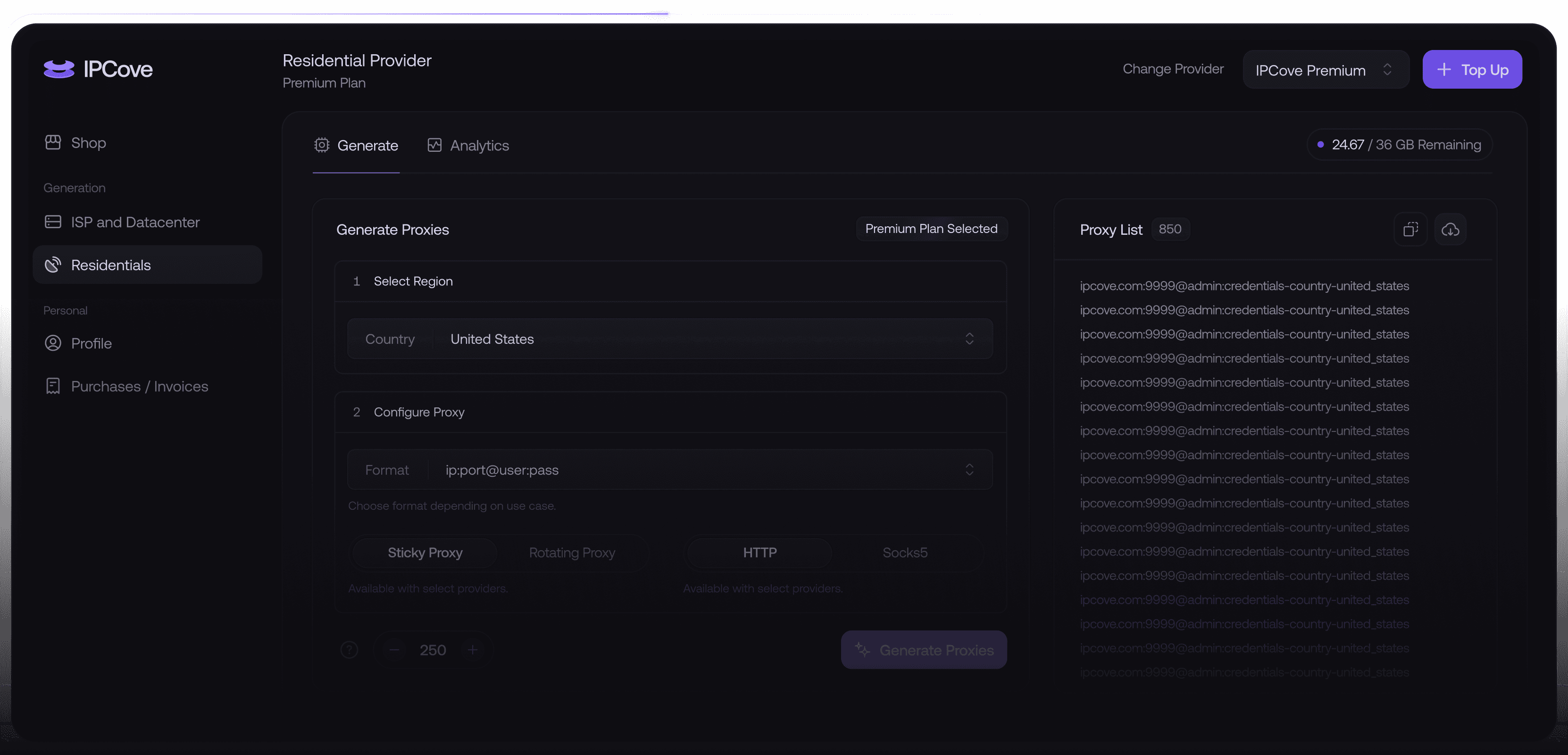Download the proxy list via cloud icon
This screenshot has height=755, width=1568.
click(1451, 229)
